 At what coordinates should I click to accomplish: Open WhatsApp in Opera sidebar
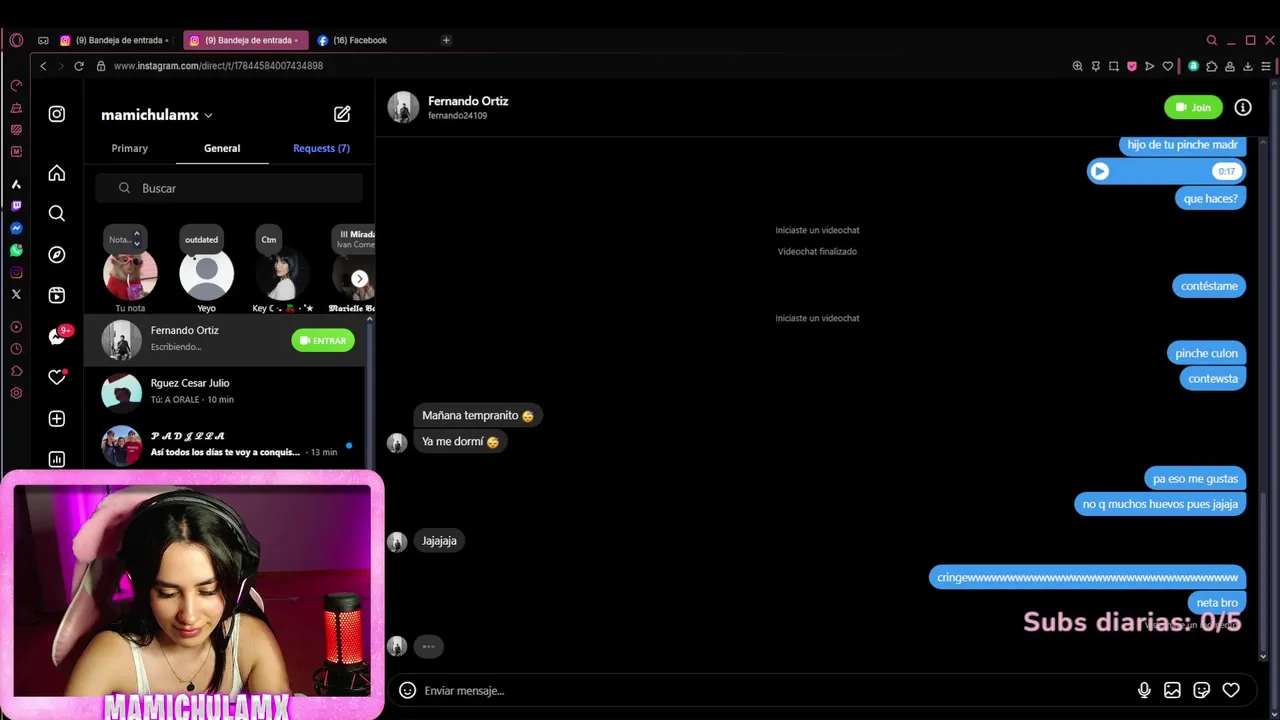click(x=16, y=250)
